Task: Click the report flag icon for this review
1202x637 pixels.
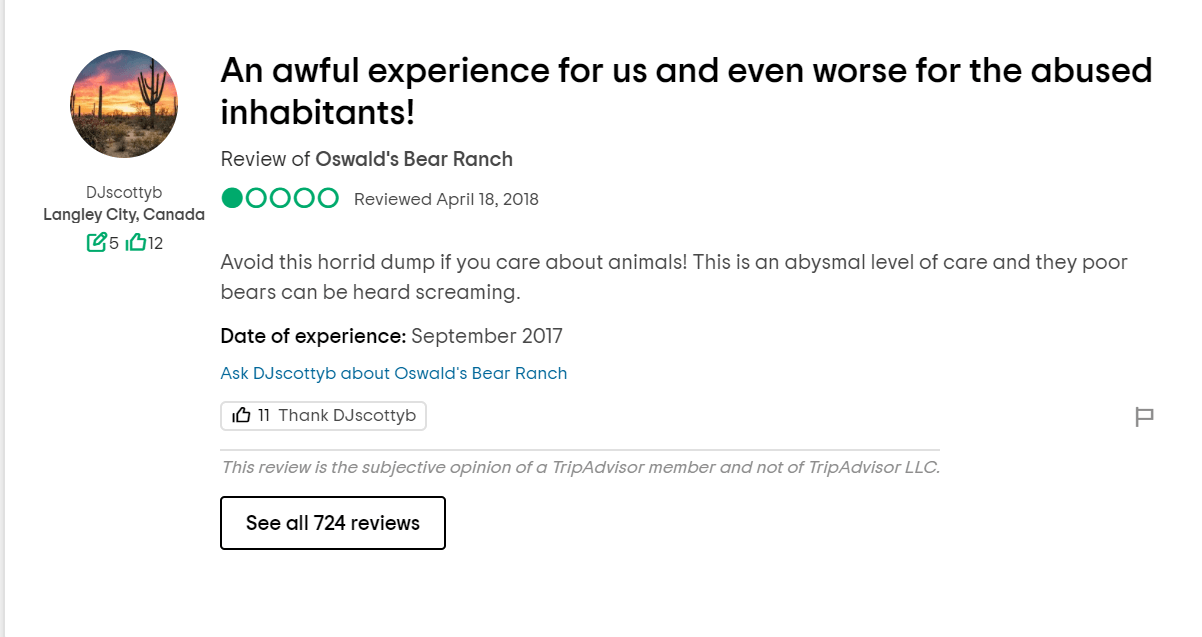Action: [1145, 417]
